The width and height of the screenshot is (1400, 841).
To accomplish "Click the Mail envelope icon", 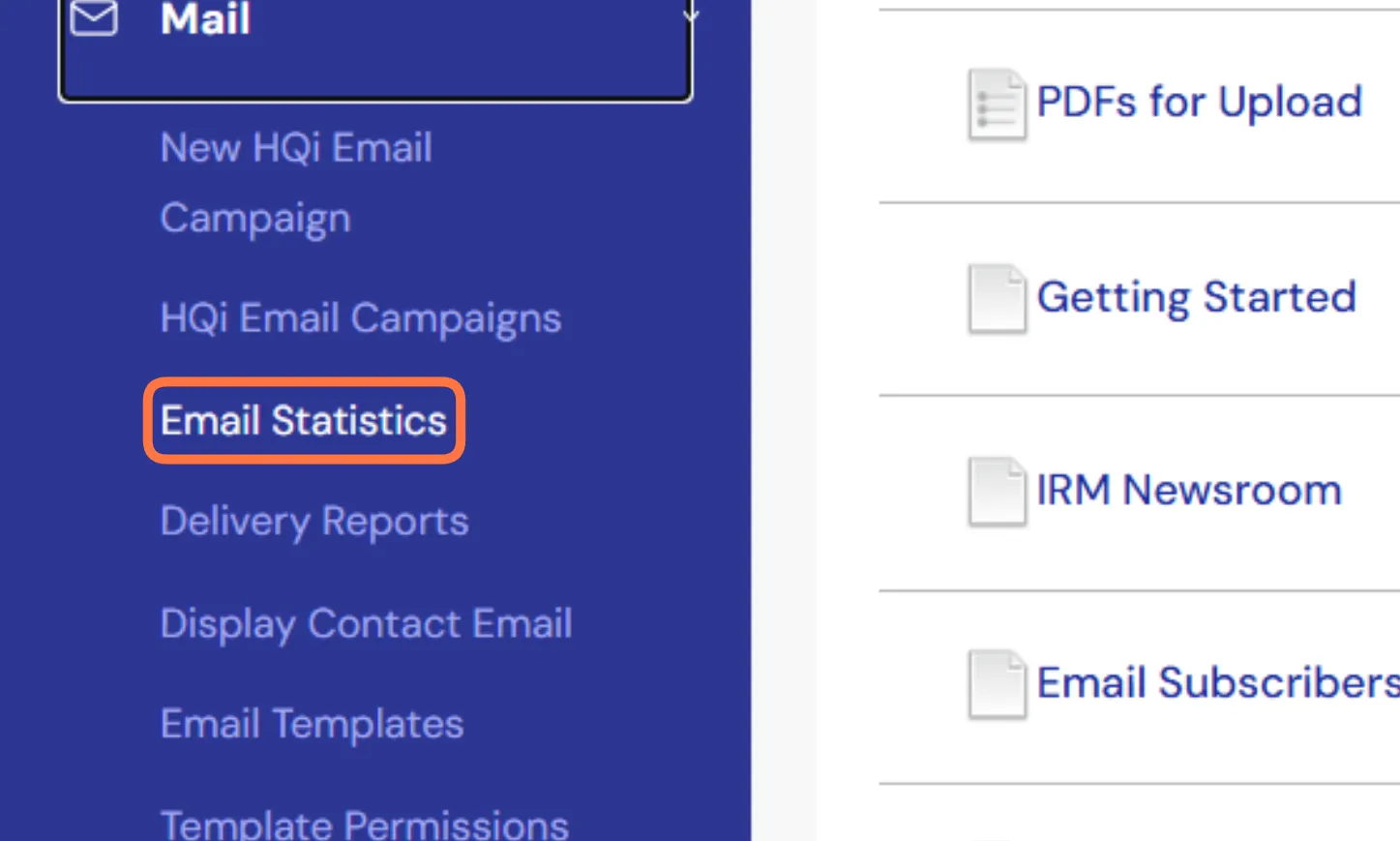I will 94,18.
